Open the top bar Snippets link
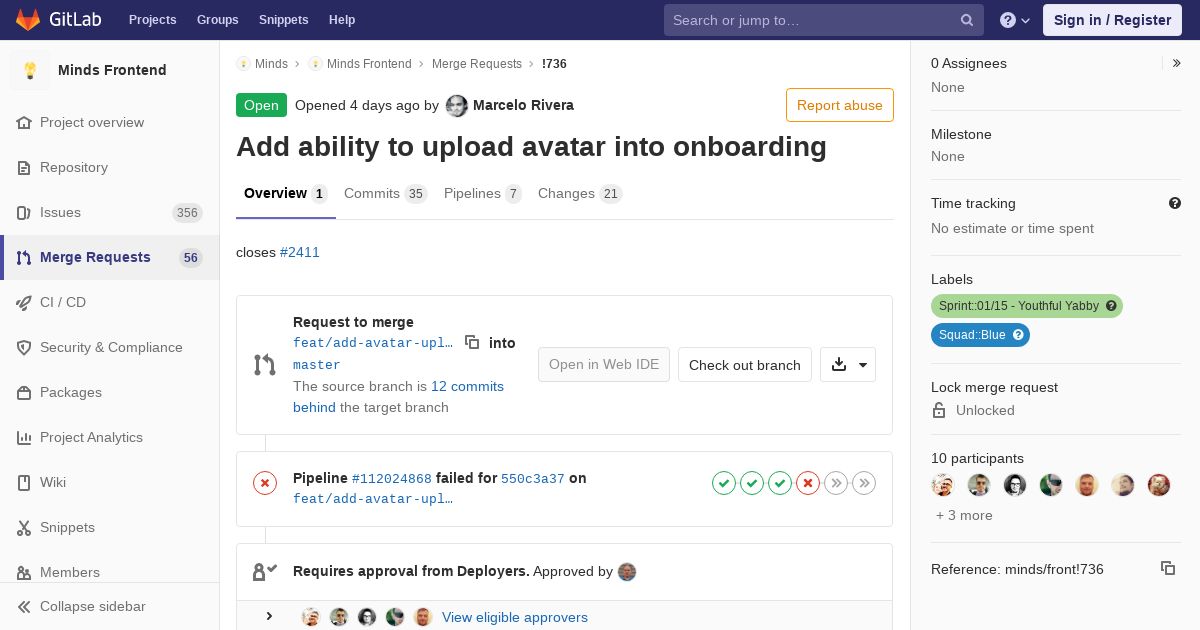The width and height of the screenshot is (1200, 630). click(283, 20)
